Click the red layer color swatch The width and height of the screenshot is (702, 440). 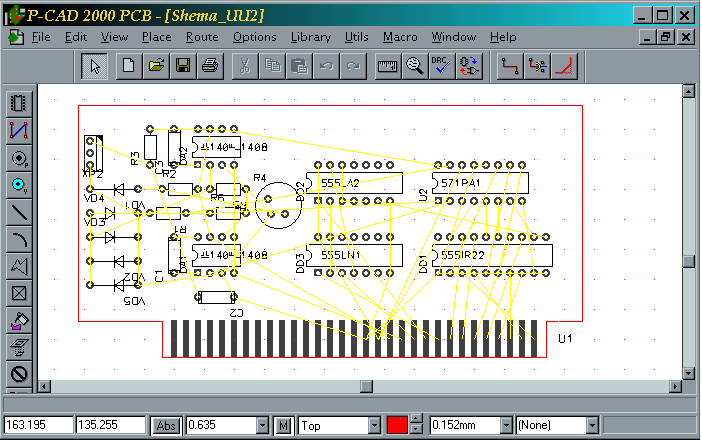click(397, 425)
